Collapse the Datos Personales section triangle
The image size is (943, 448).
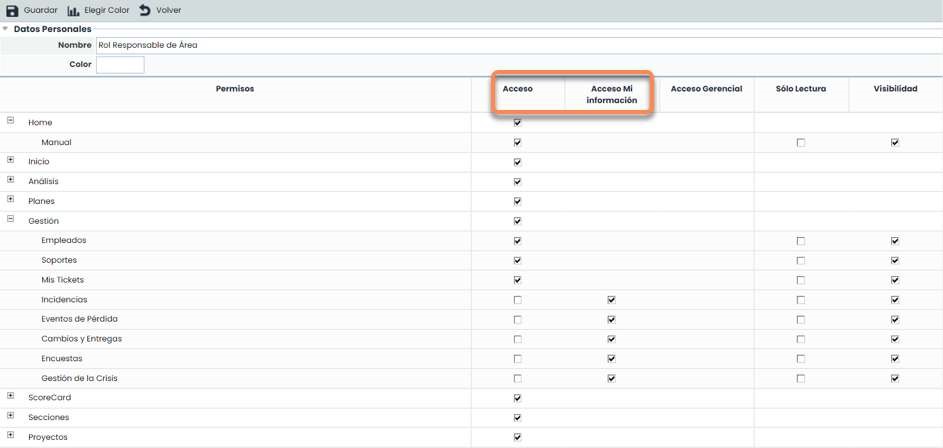(5, 29)
